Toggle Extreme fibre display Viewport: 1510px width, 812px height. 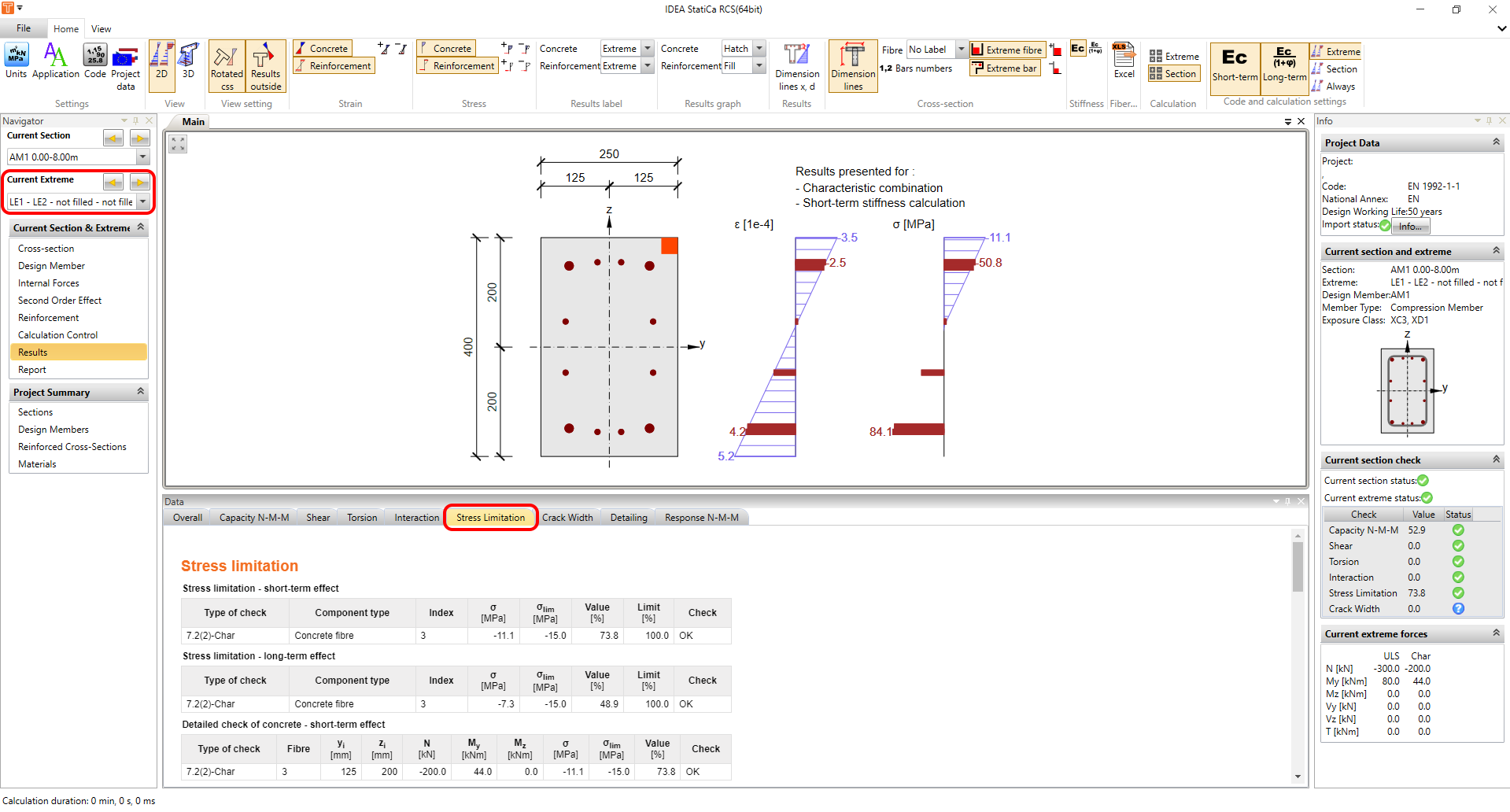(1007, 50)
